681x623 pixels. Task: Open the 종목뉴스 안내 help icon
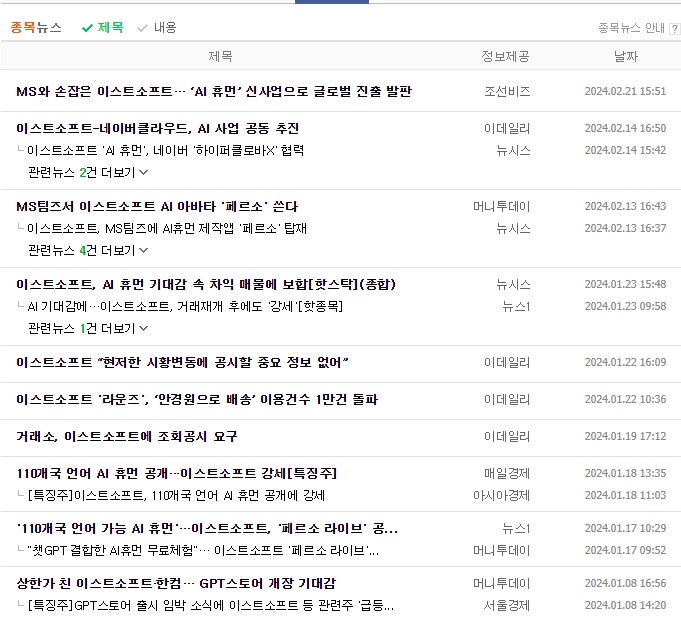(674, 29)
